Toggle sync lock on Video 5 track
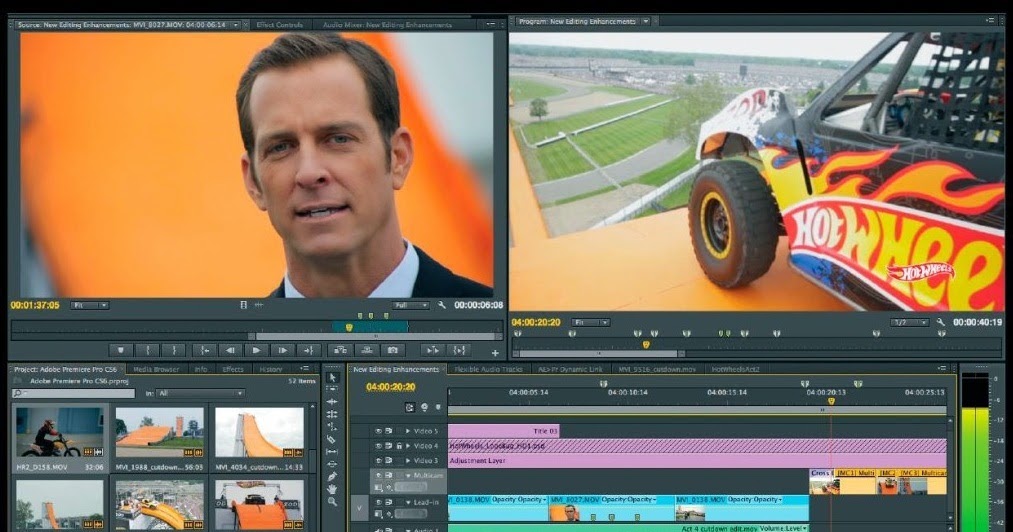The image size is (1013, 532). 389,431
